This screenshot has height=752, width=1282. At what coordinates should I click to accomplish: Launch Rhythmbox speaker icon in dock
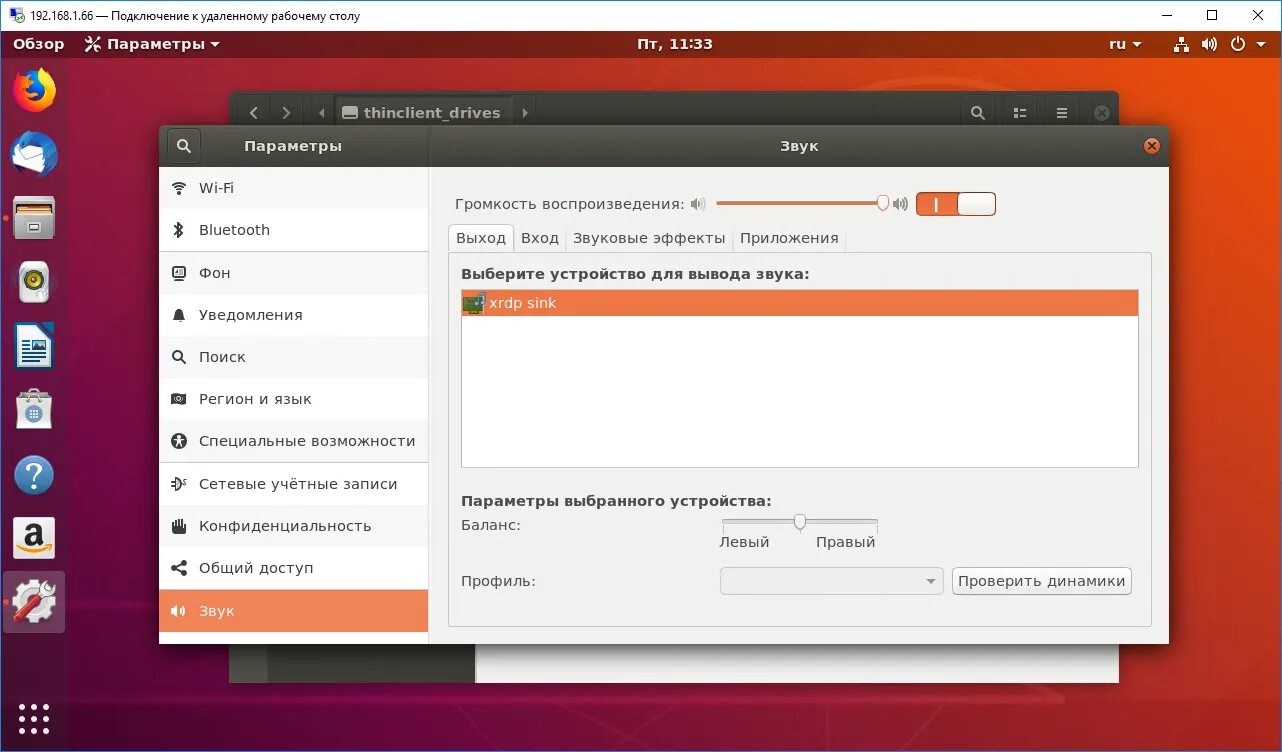(x=34, y=282)
